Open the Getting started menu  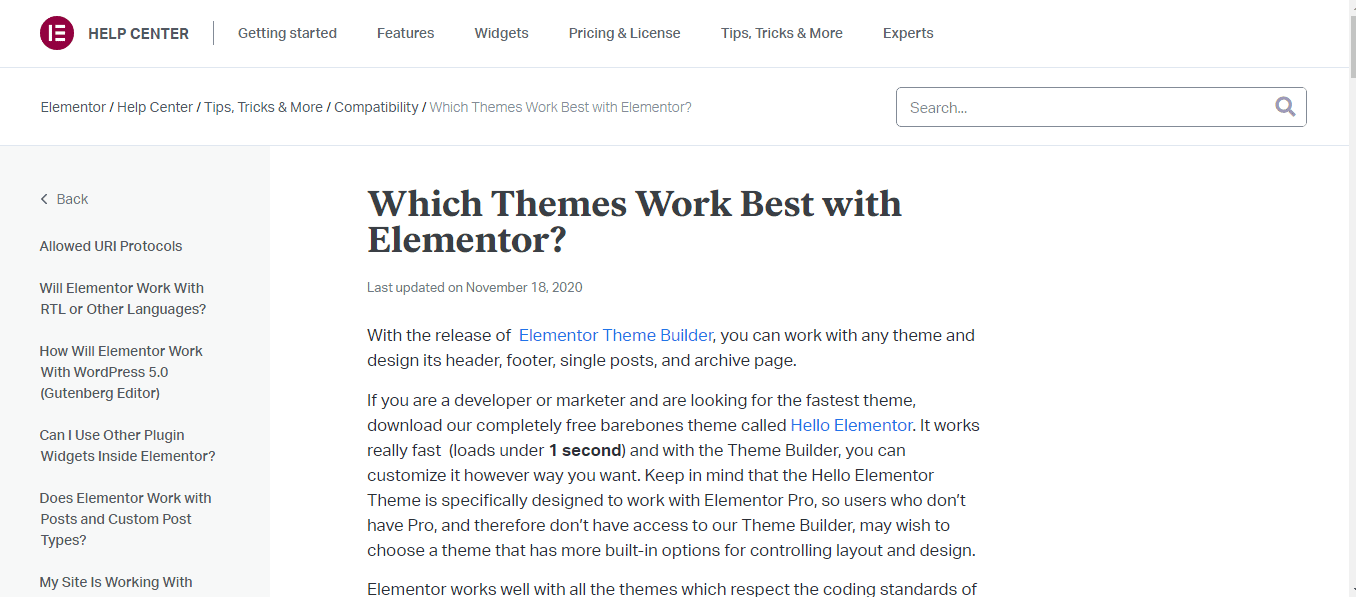pyautogui.click(x=287, y=33)
